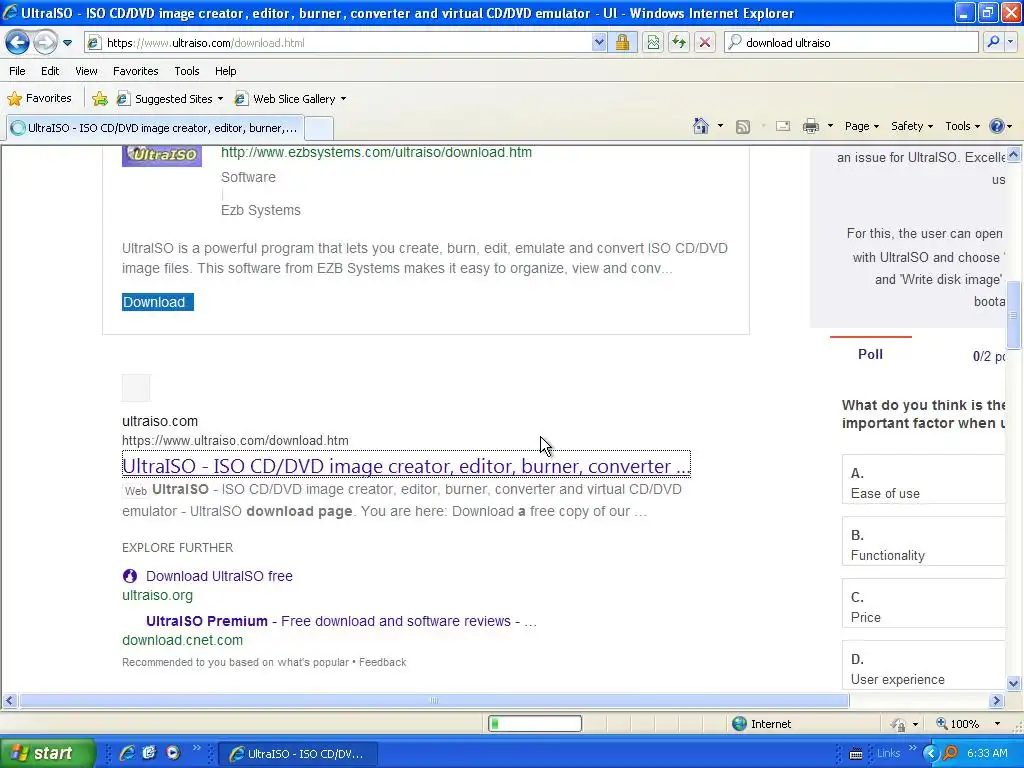Click the Home page icon
Screen dimensions: 1024x768
(701, 126)
